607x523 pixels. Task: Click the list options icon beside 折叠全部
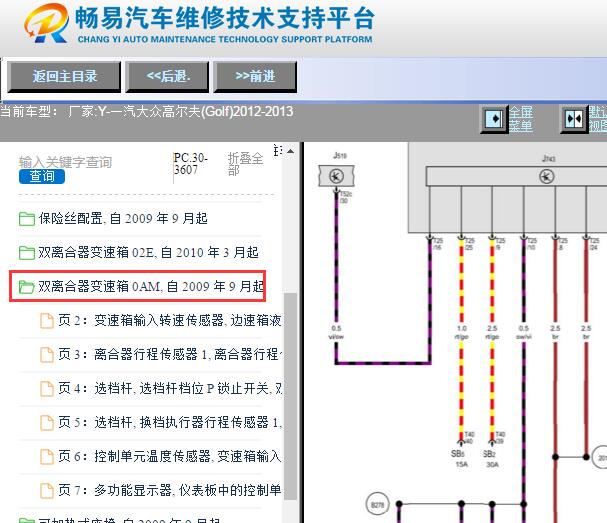277,151
